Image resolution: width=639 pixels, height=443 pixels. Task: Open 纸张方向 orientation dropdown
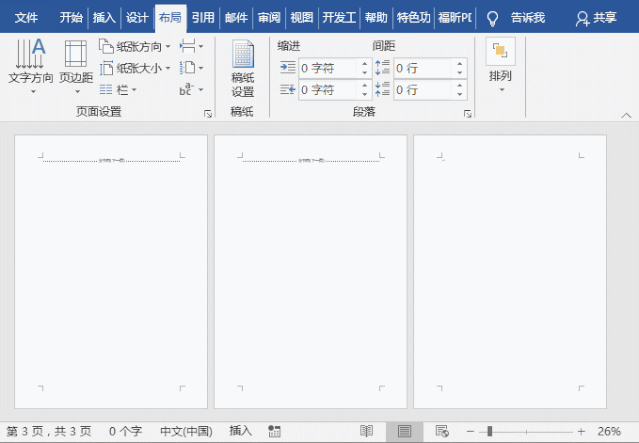135,47
